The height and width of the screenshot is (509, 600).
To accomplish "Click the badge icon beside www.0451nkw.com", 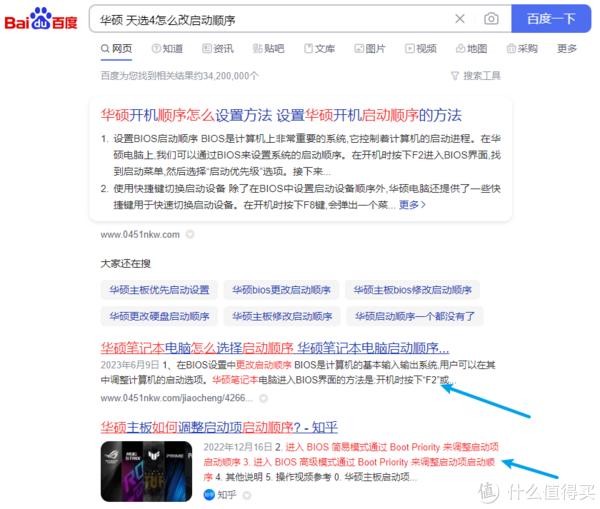I will (190, 234).
